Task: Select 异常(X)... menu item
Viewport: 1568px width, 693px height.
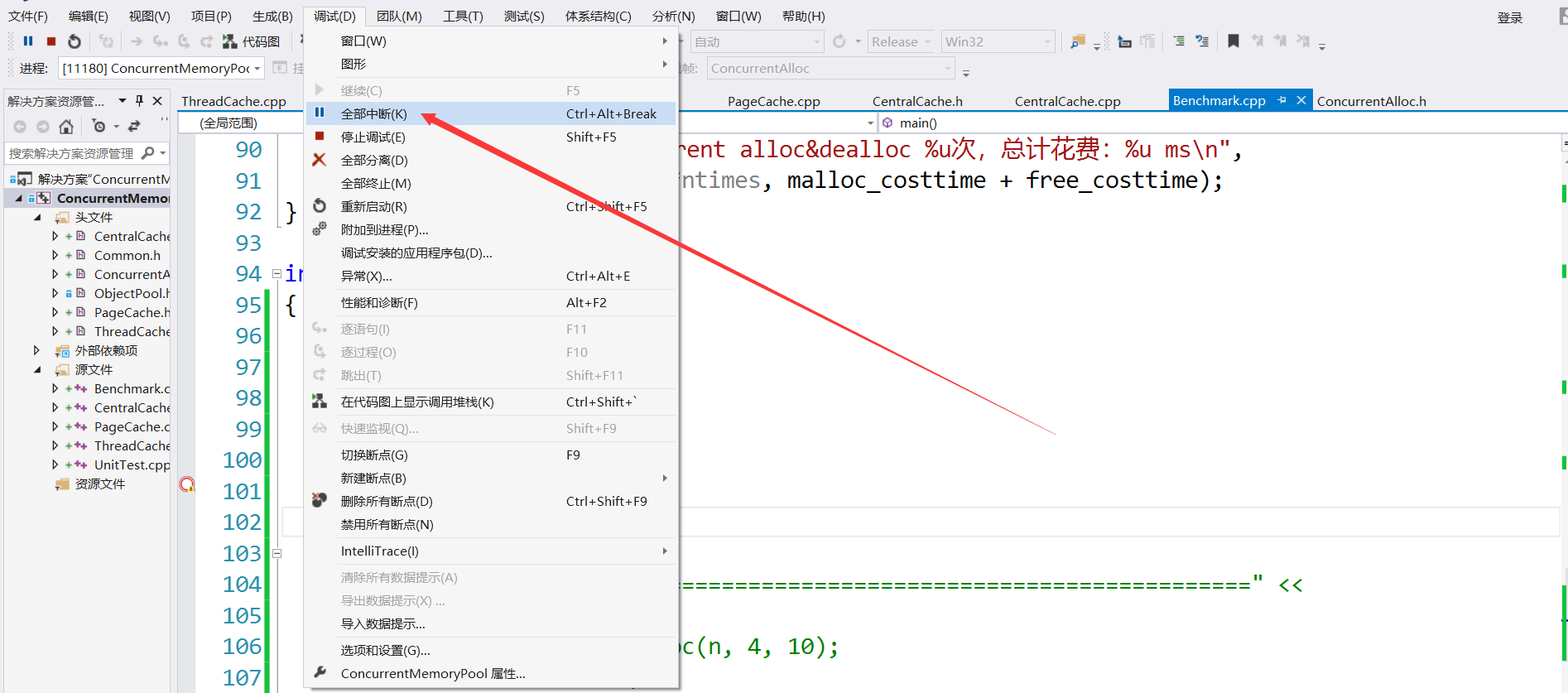Action: pyautogui.click(x=492, y=276)
